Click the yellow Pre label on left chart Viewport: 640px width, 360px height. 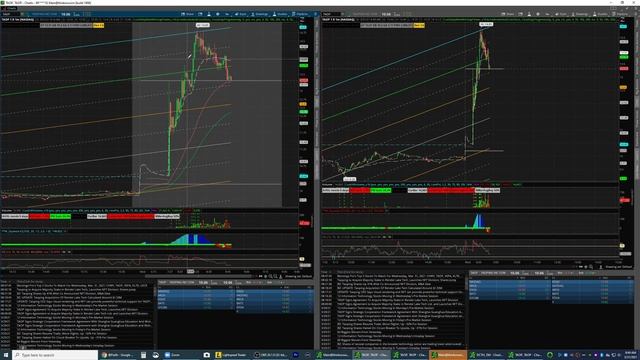(x=98, y=25)
